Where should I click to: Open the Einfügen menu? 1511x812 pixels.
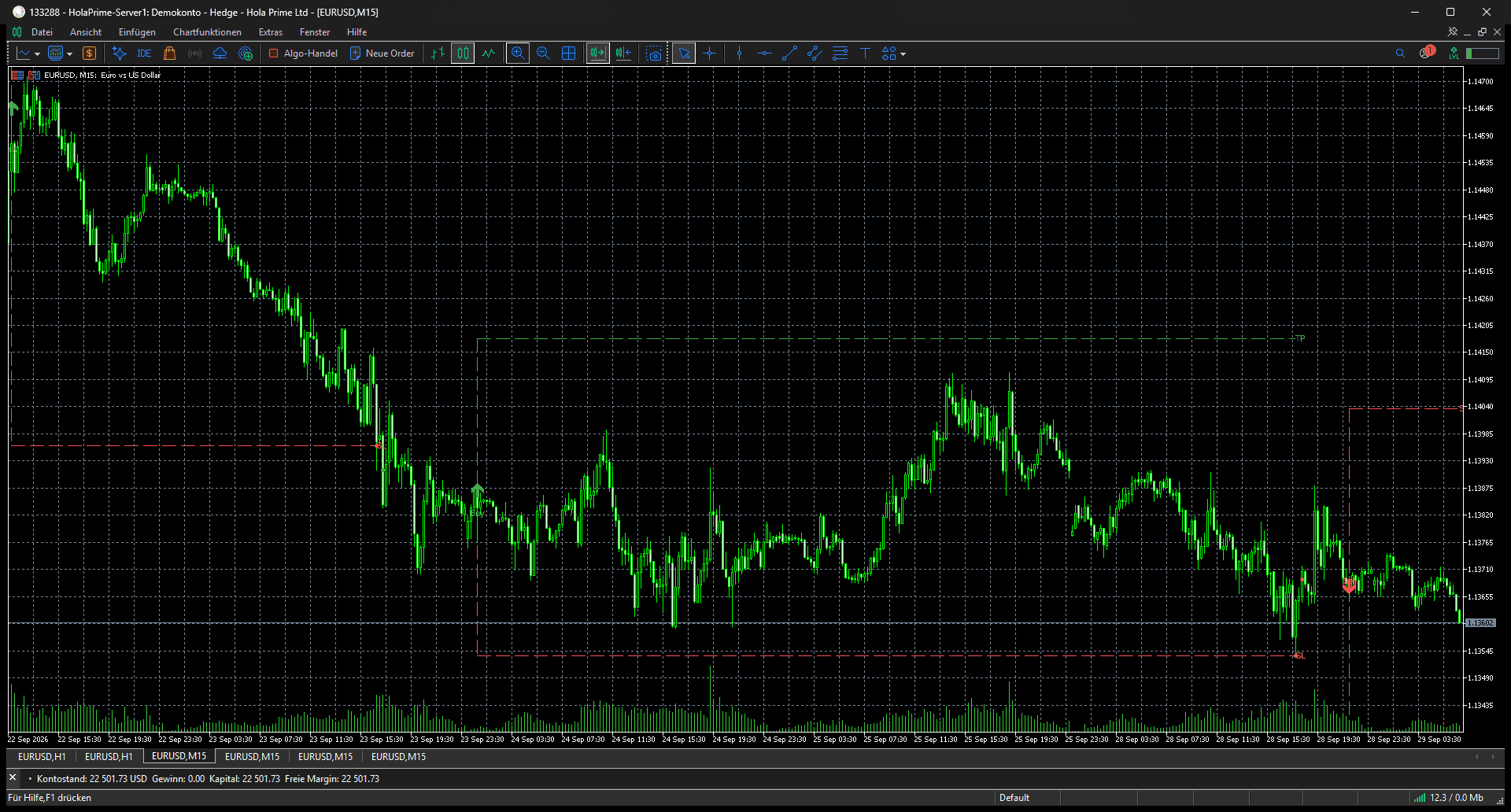pos(137,32)
